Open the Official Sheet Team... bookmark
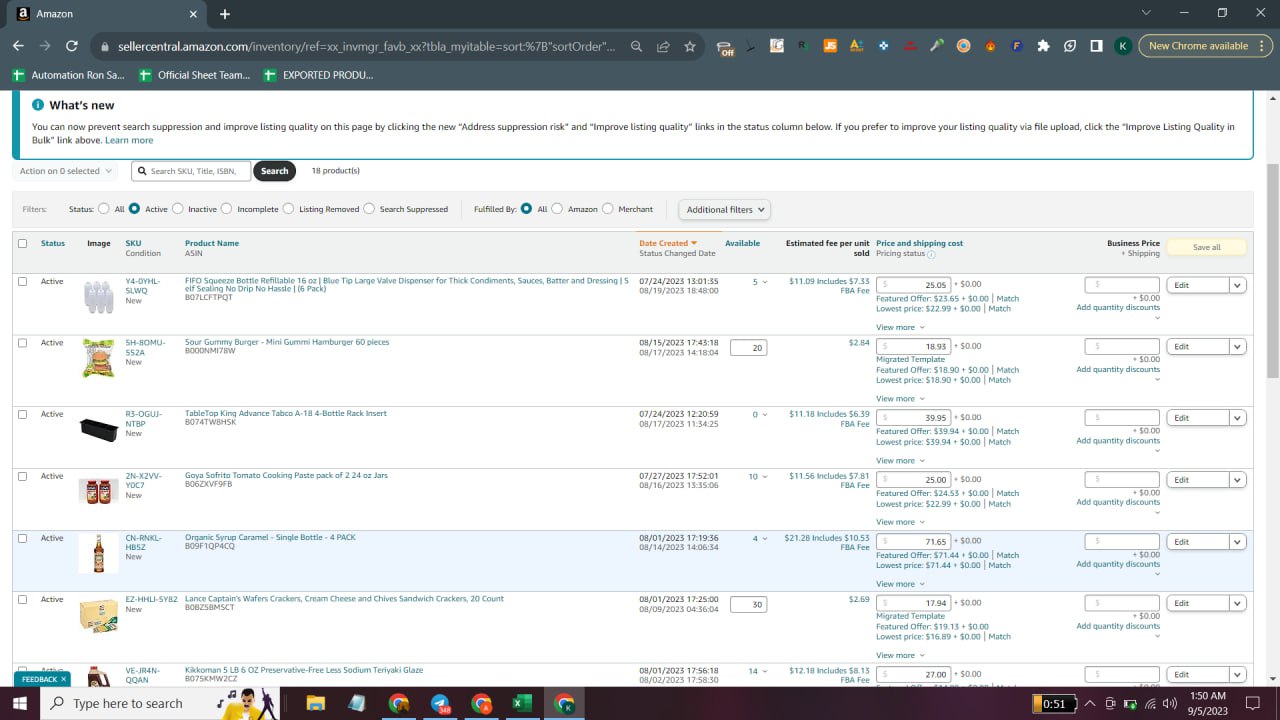This screenshot has width=1280, height=720. pos(195,75)
